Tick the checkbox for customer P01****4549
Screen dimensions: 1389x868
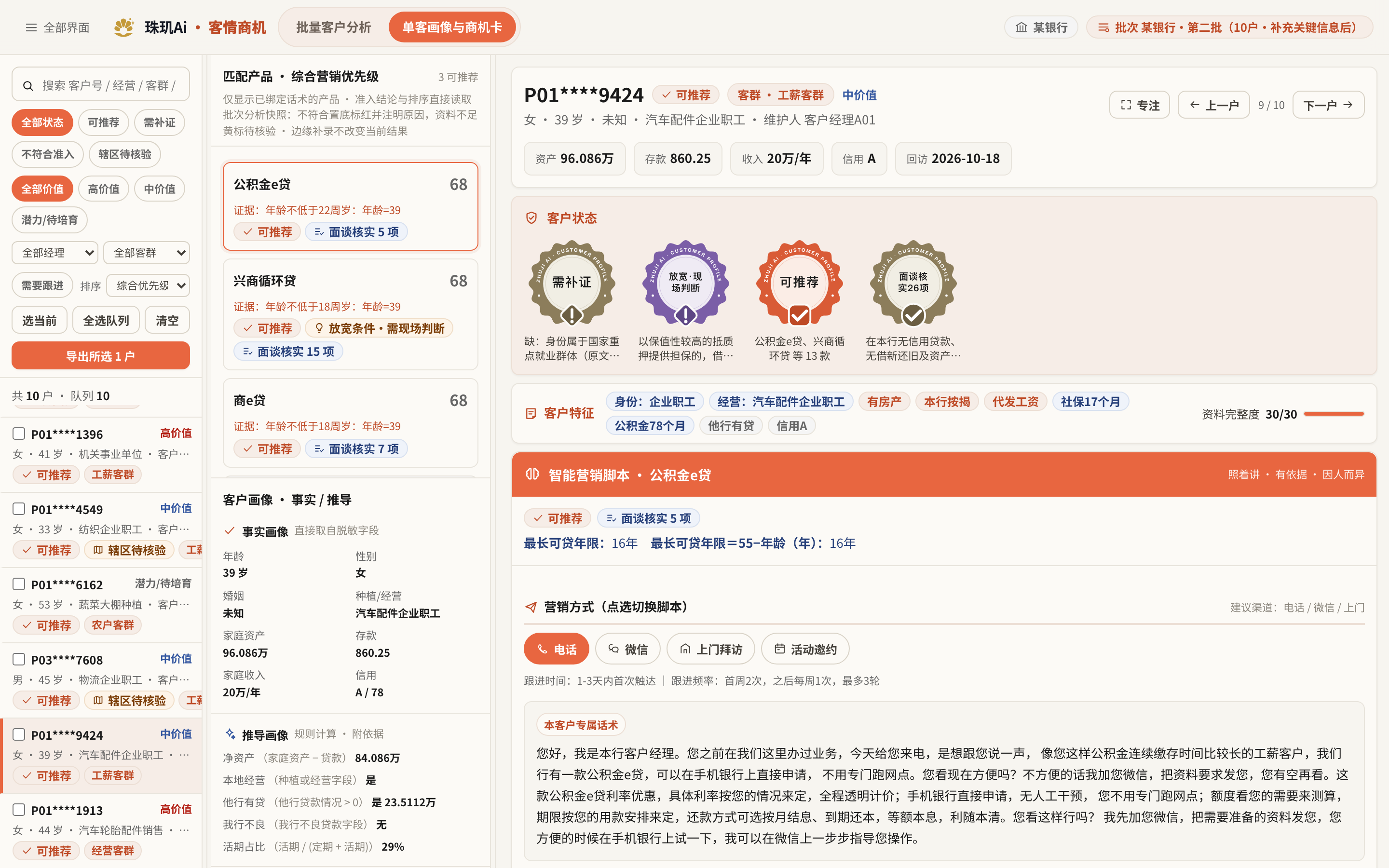[19, 509]
